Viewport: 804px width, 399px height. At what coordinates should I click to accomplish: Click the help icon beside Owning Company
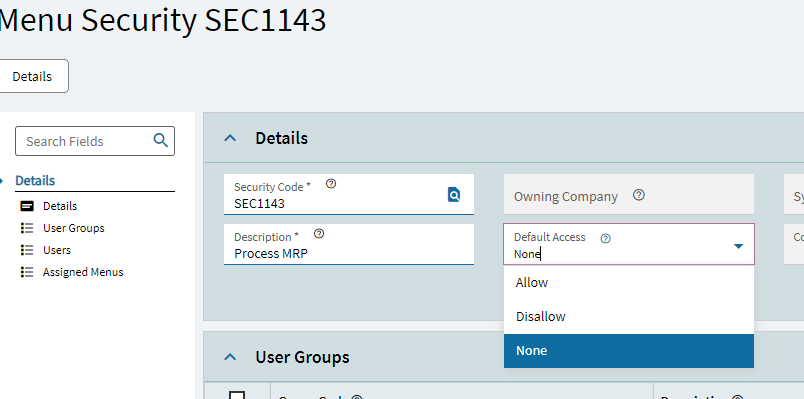pos(638,195)
